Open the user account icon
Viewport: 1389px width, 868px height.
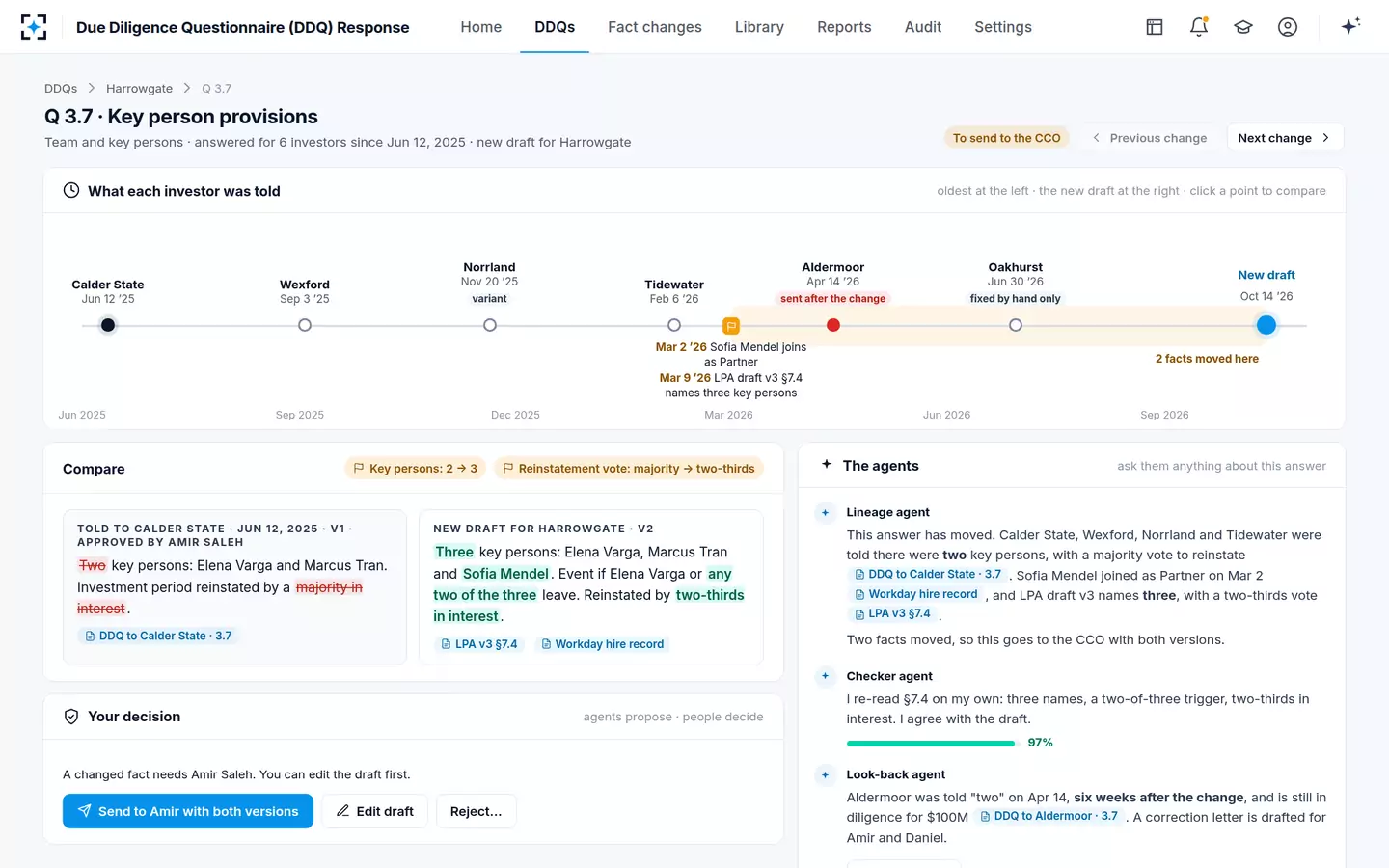[1288, 27]
